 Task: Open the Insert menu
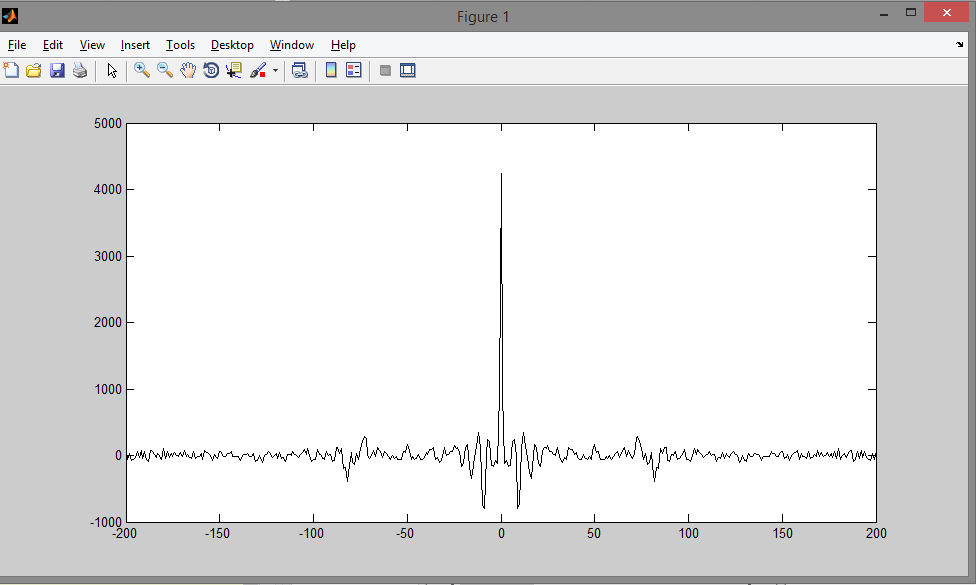coord(135,45)
